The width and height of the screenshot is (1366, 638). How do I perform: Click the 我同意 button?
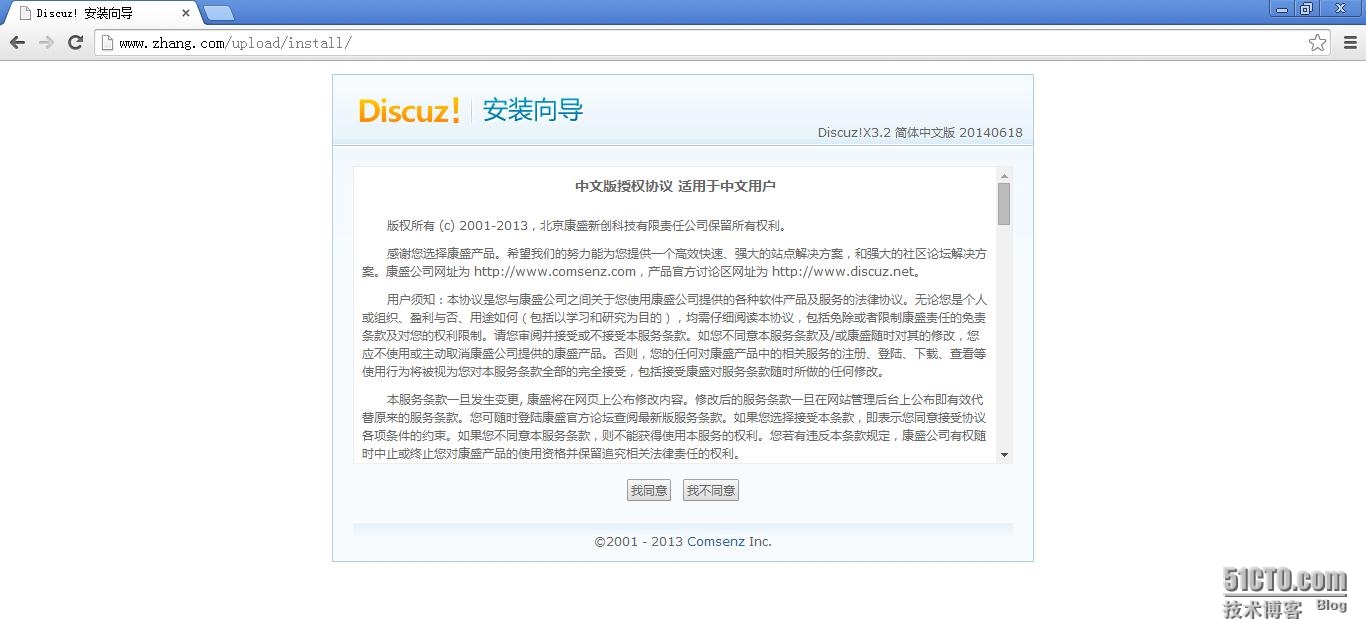point(649,490)
